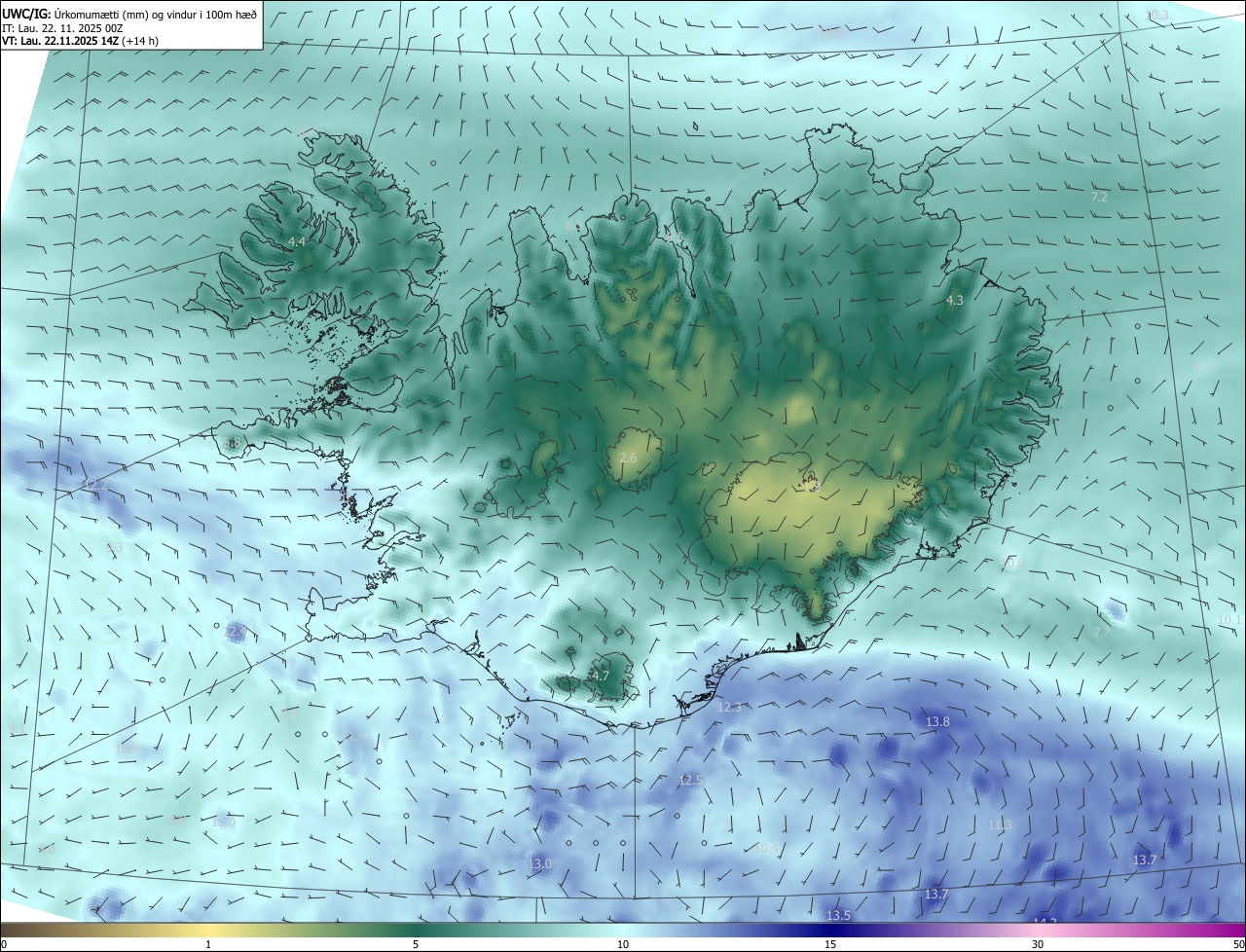Click the '10' colorbar tick label
Viewport: 1246px width, 952px height.
point(623,944)
